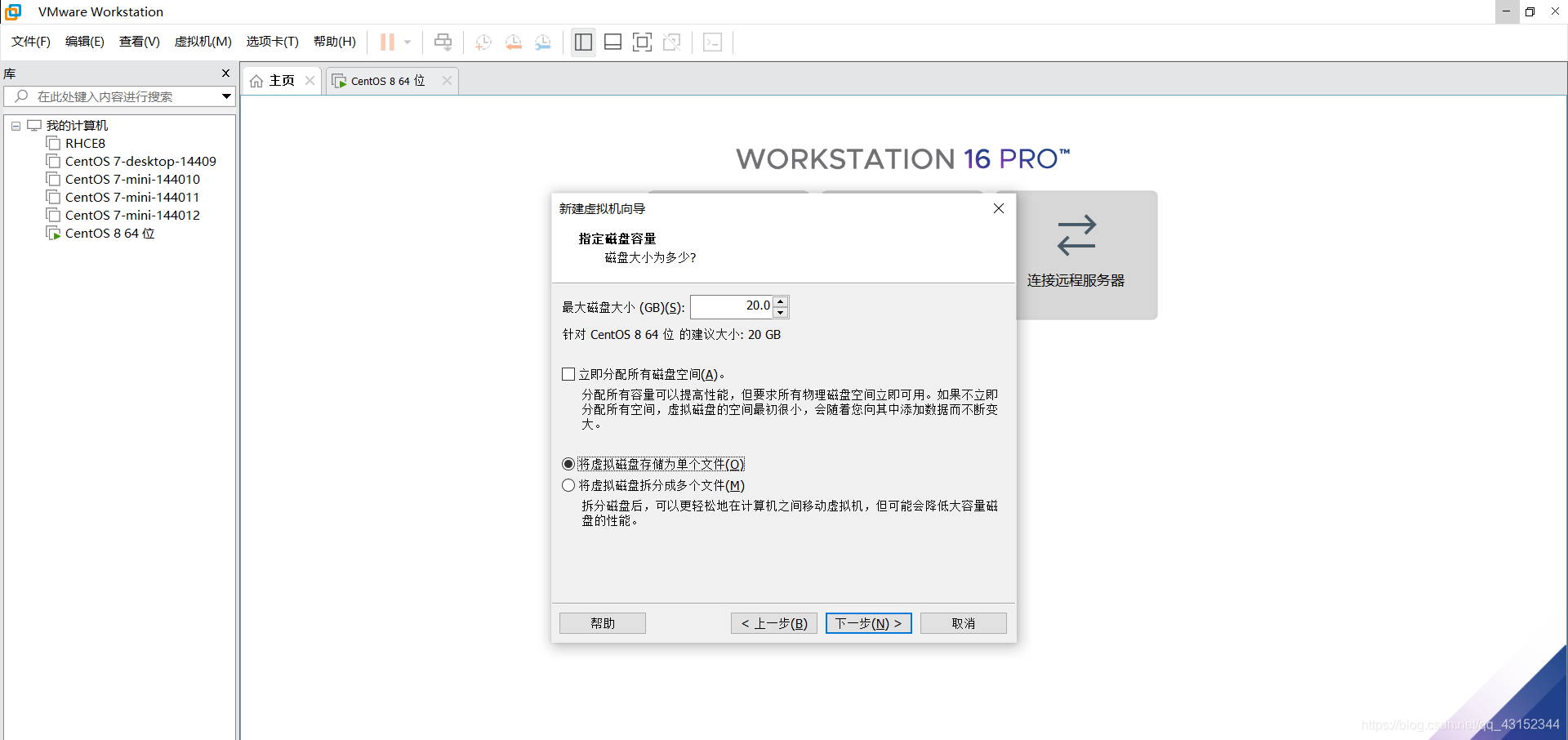The width and height of the screenshot is (1568, 740).
Task: Switch to the 主页 tab
Action: (280, 80)
